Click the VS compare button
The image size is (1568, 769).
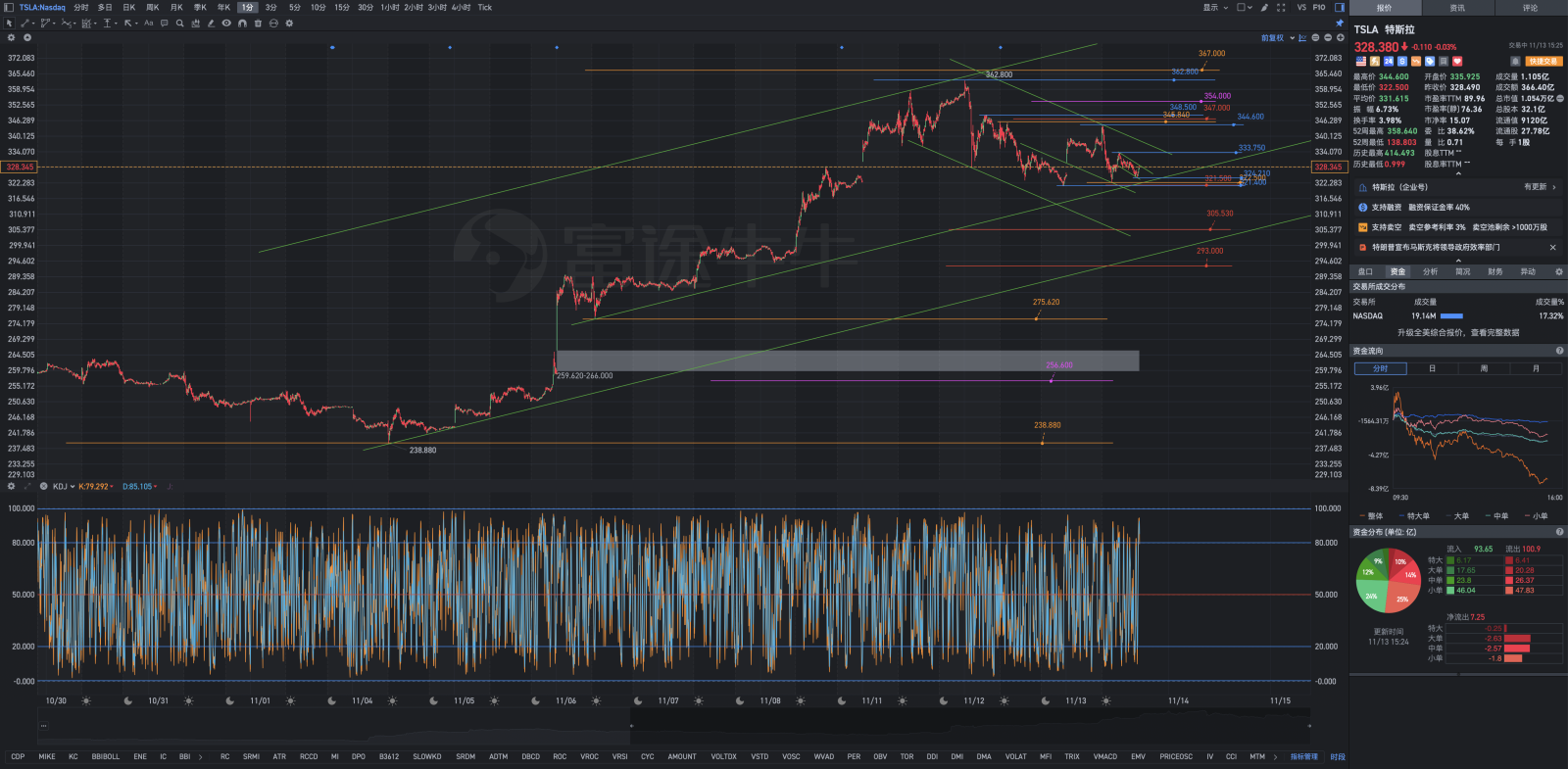1301,7
